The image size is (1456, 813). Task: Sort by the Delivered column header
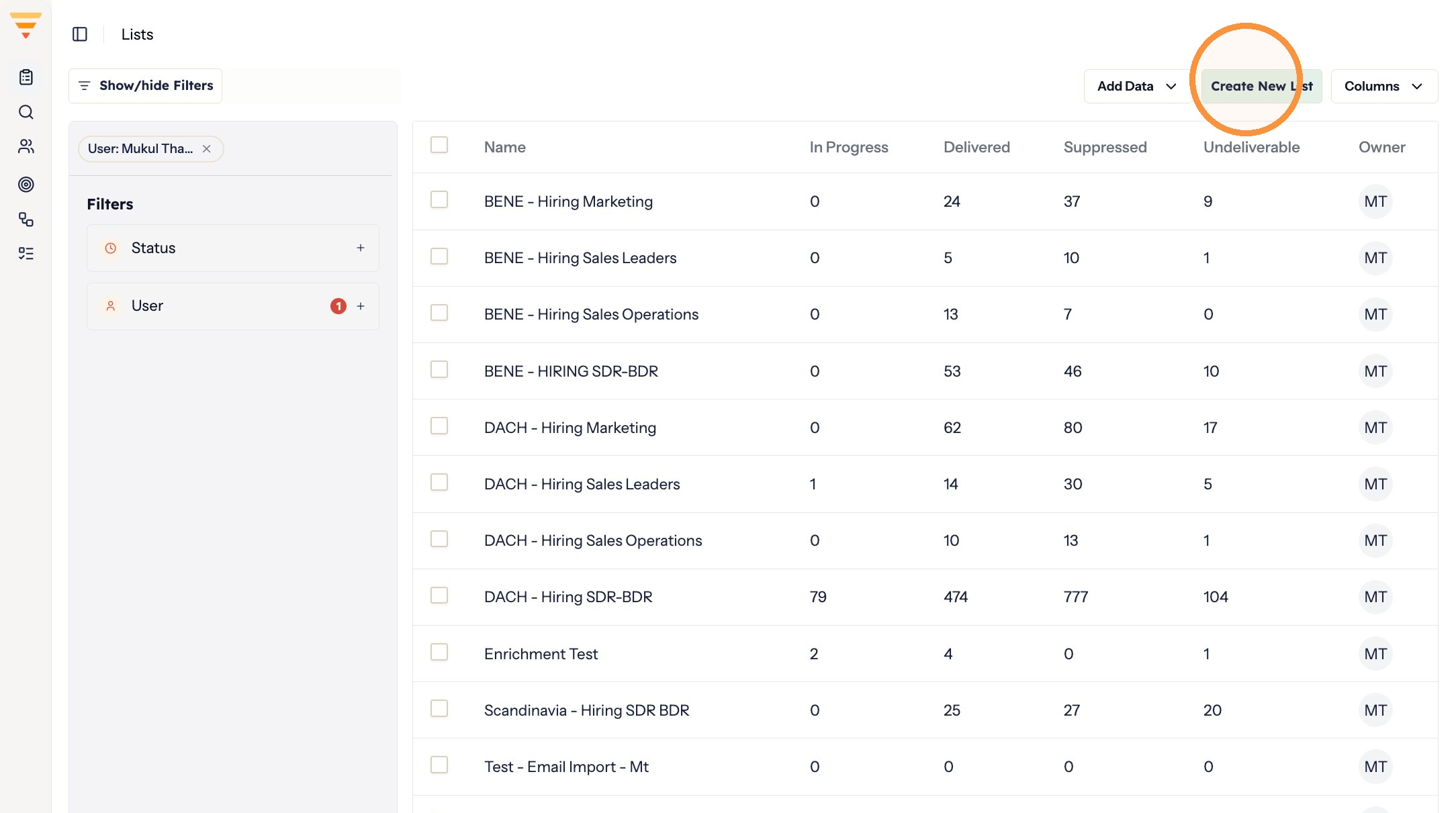pyautogui.click(x=976, y=147)
